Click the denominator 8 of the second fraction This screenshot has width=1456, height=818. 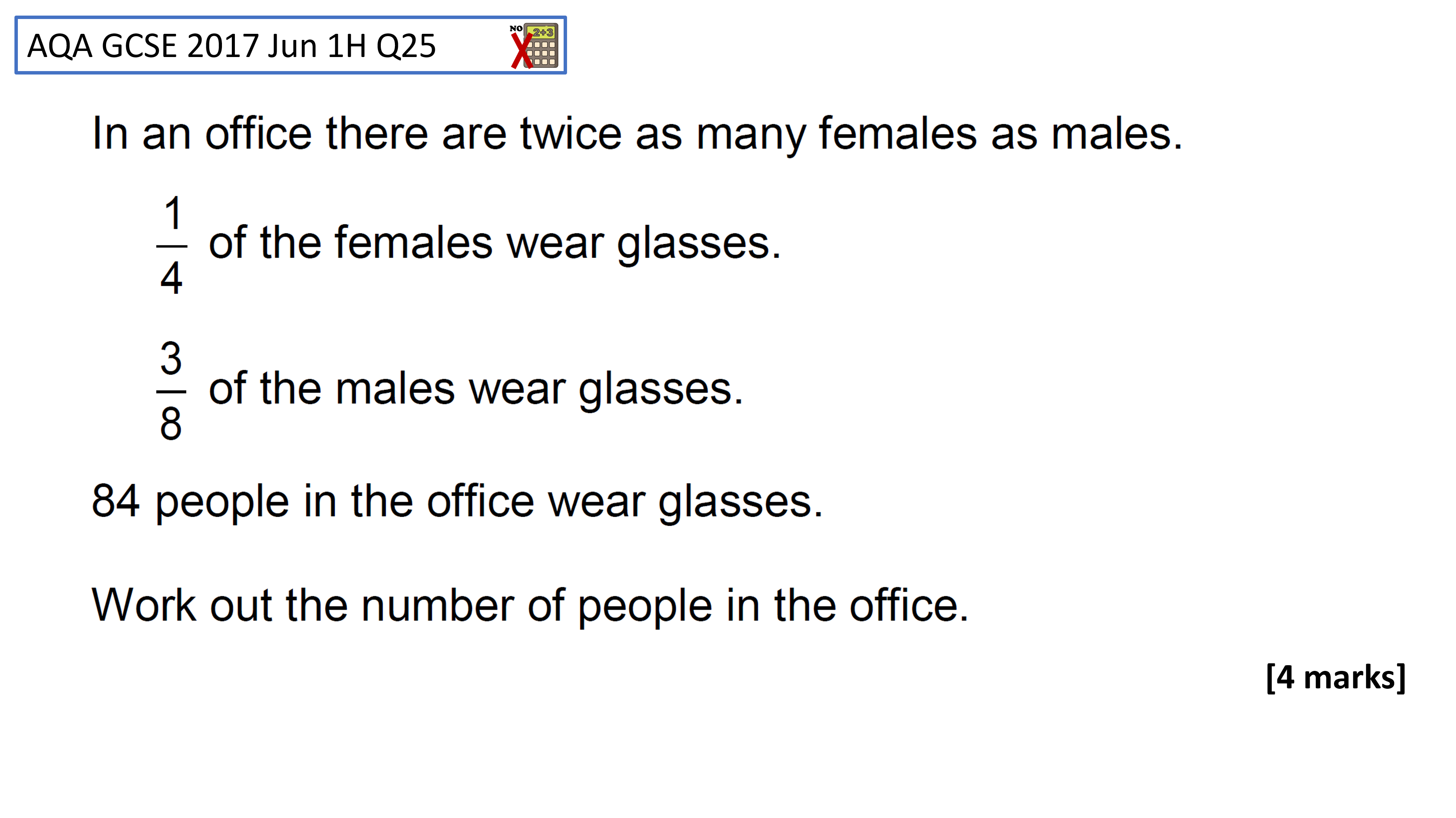tap(171, 423)
